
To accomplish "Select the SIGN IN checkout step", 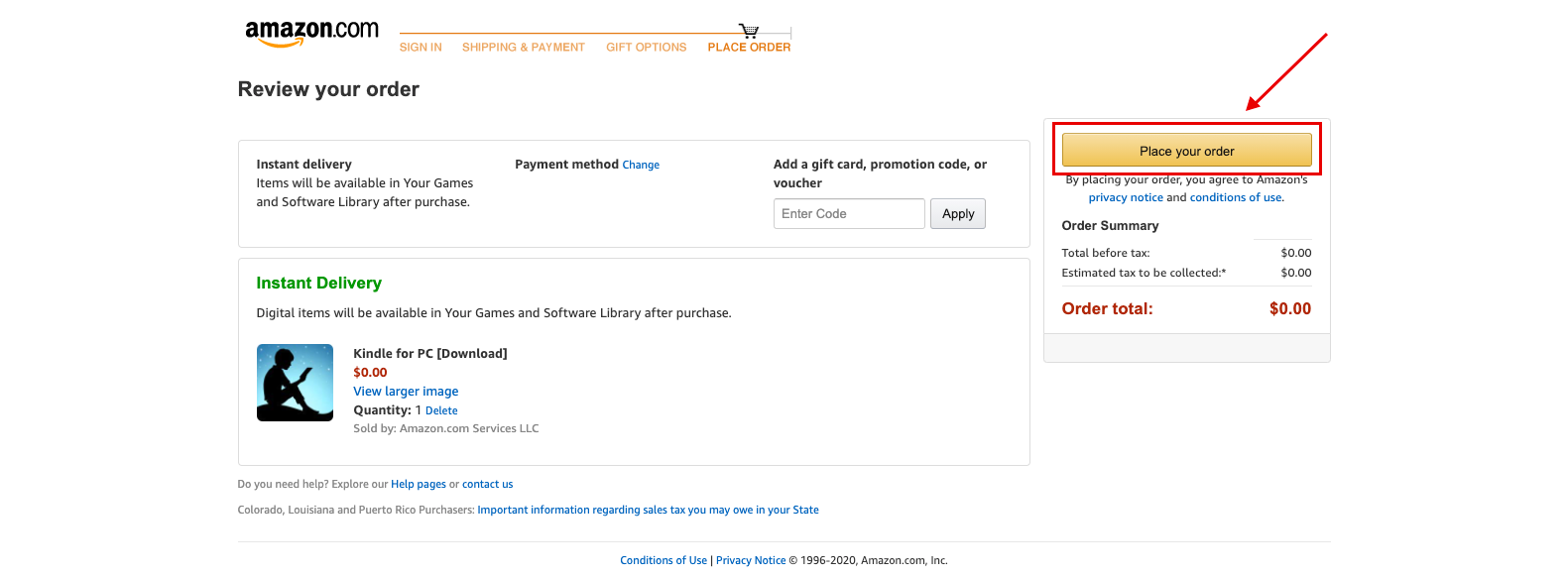I will [x=421, y=48].
